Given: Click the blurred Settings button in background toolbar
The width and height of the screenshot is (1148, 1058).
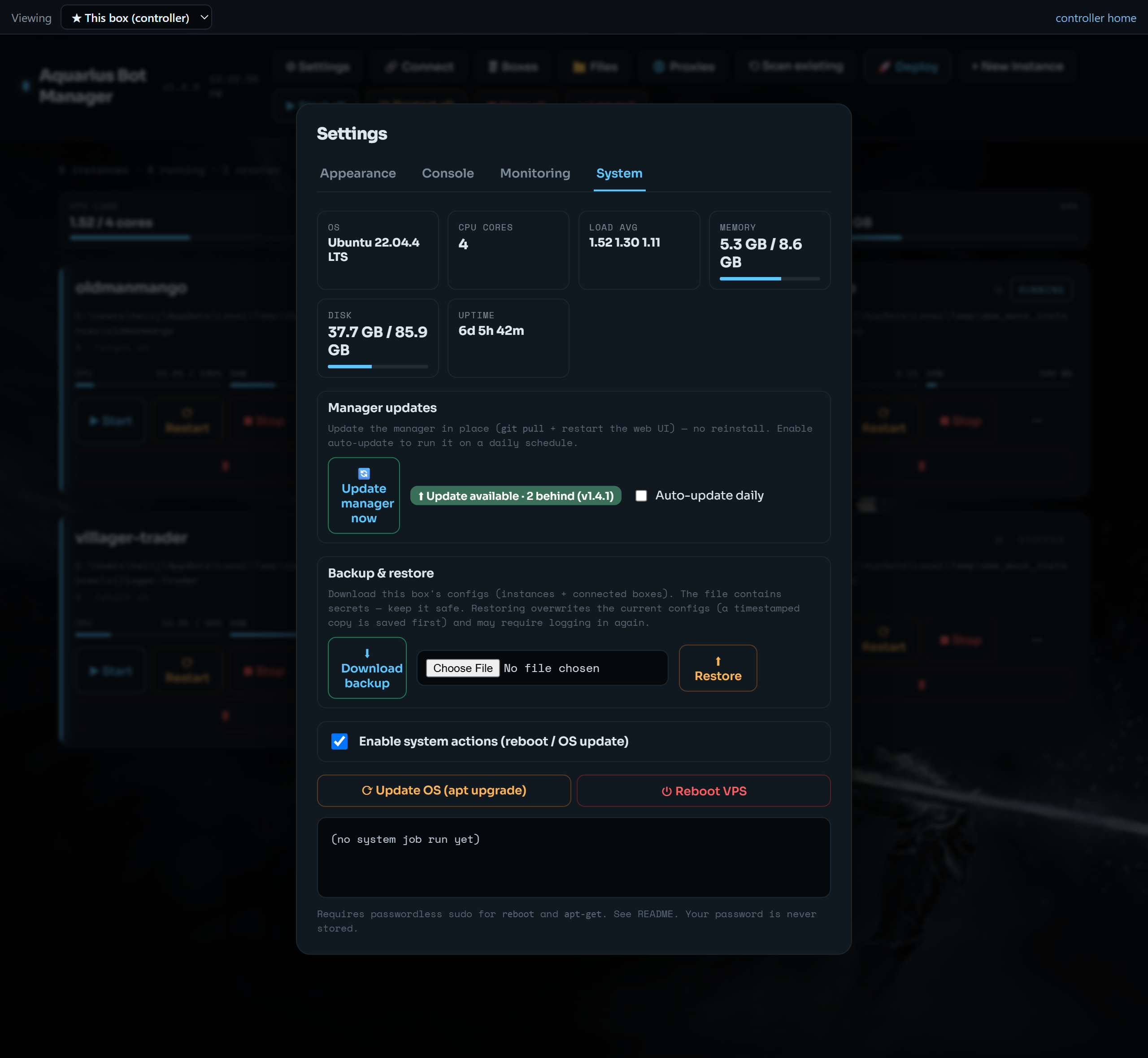Looking at the screenshot, I should [318, 67].
